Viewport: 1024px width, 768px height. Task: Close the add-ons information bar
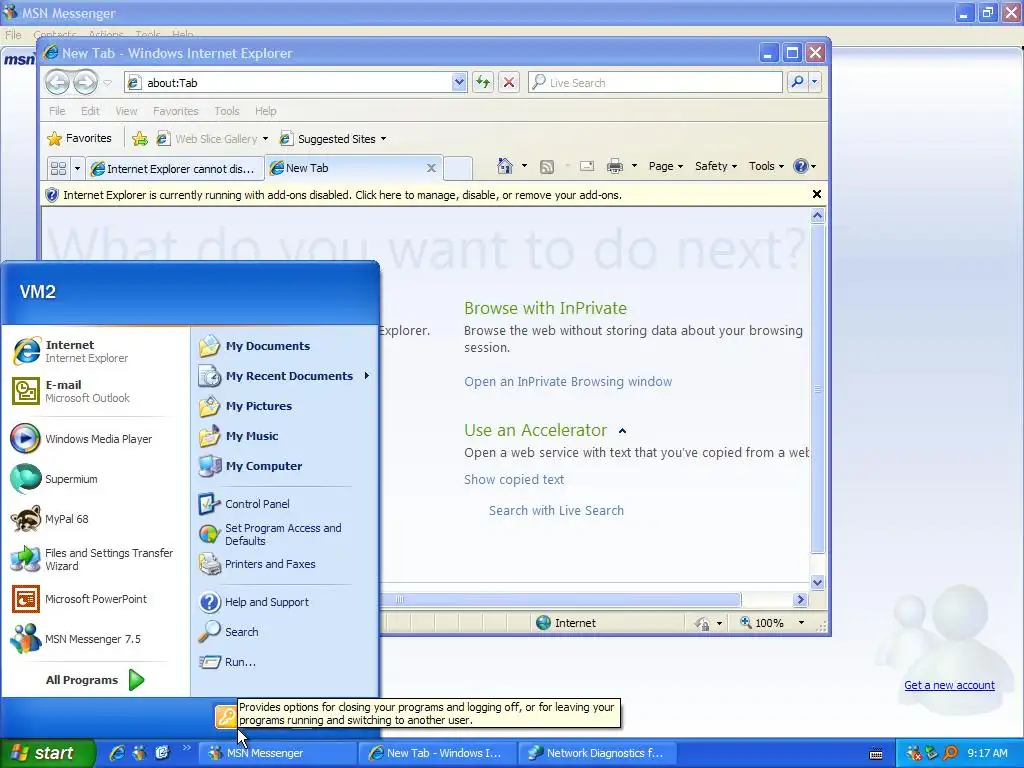pos(816,194)
